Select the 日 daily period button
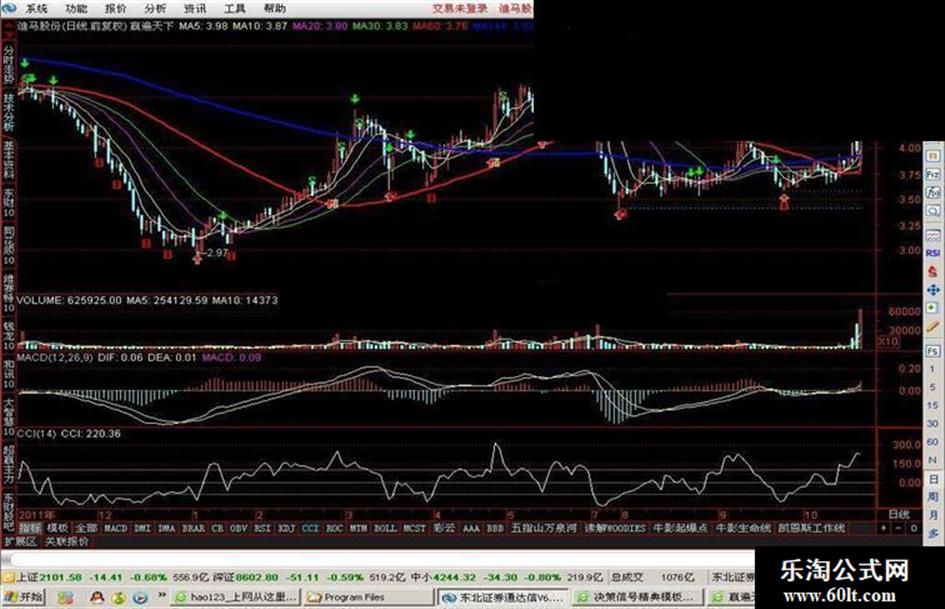Screen dimensions: 945x609 pyautogui.click(x=933, y=479)
